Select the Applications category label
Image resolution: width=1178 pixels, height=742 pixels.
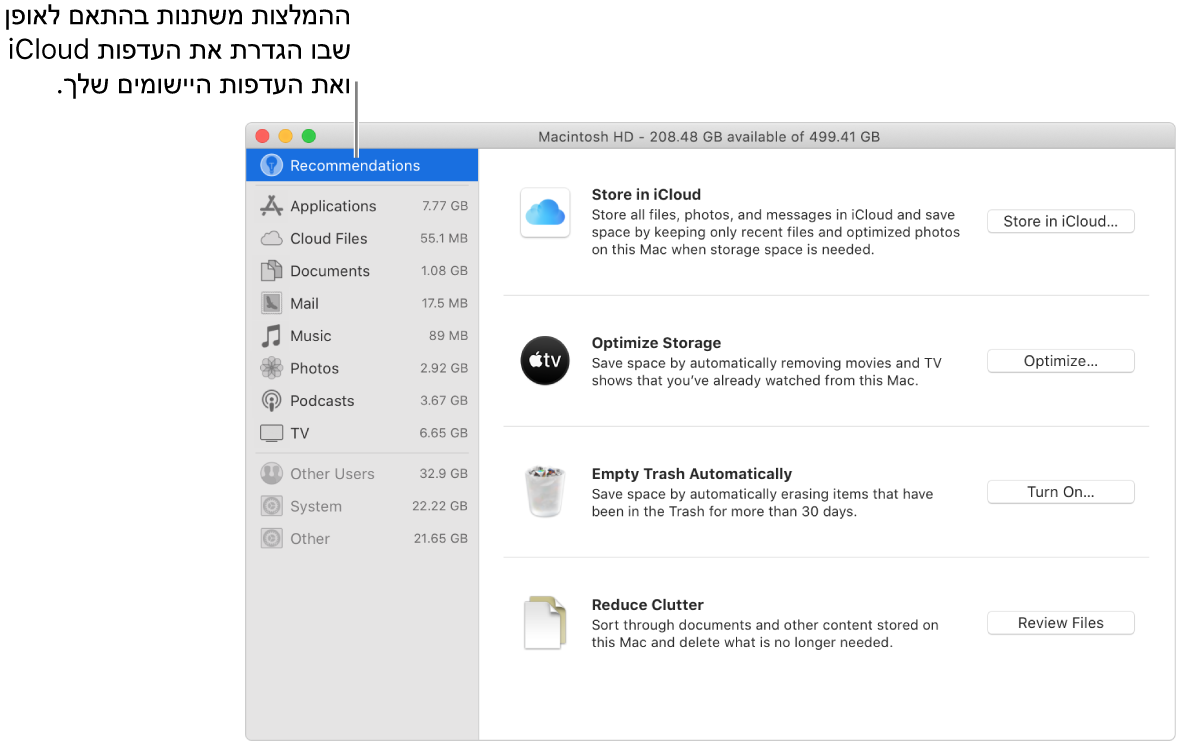[x=333, y=206]
